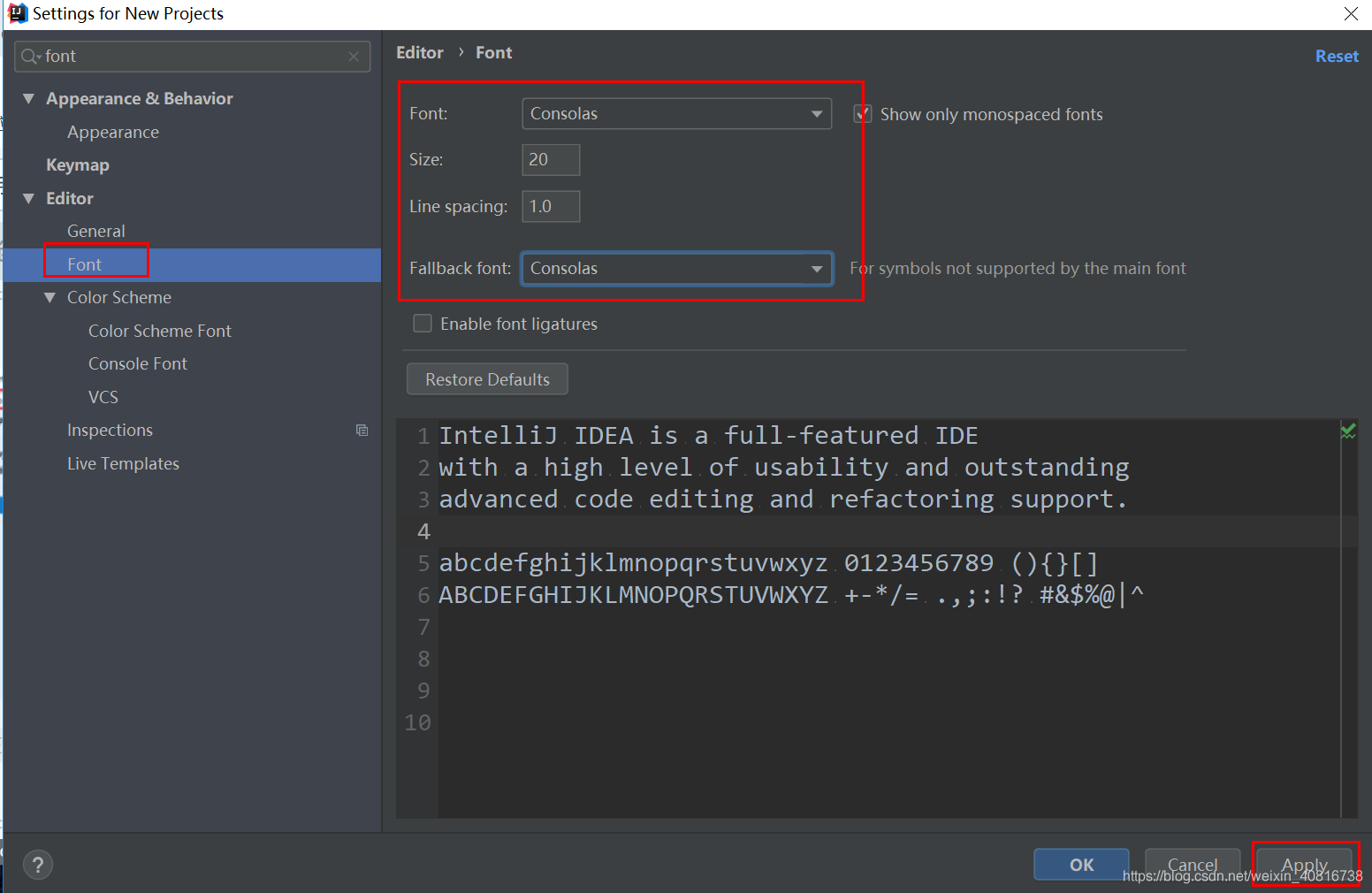Open the Fallback font dropdown

tap(676, 269)
